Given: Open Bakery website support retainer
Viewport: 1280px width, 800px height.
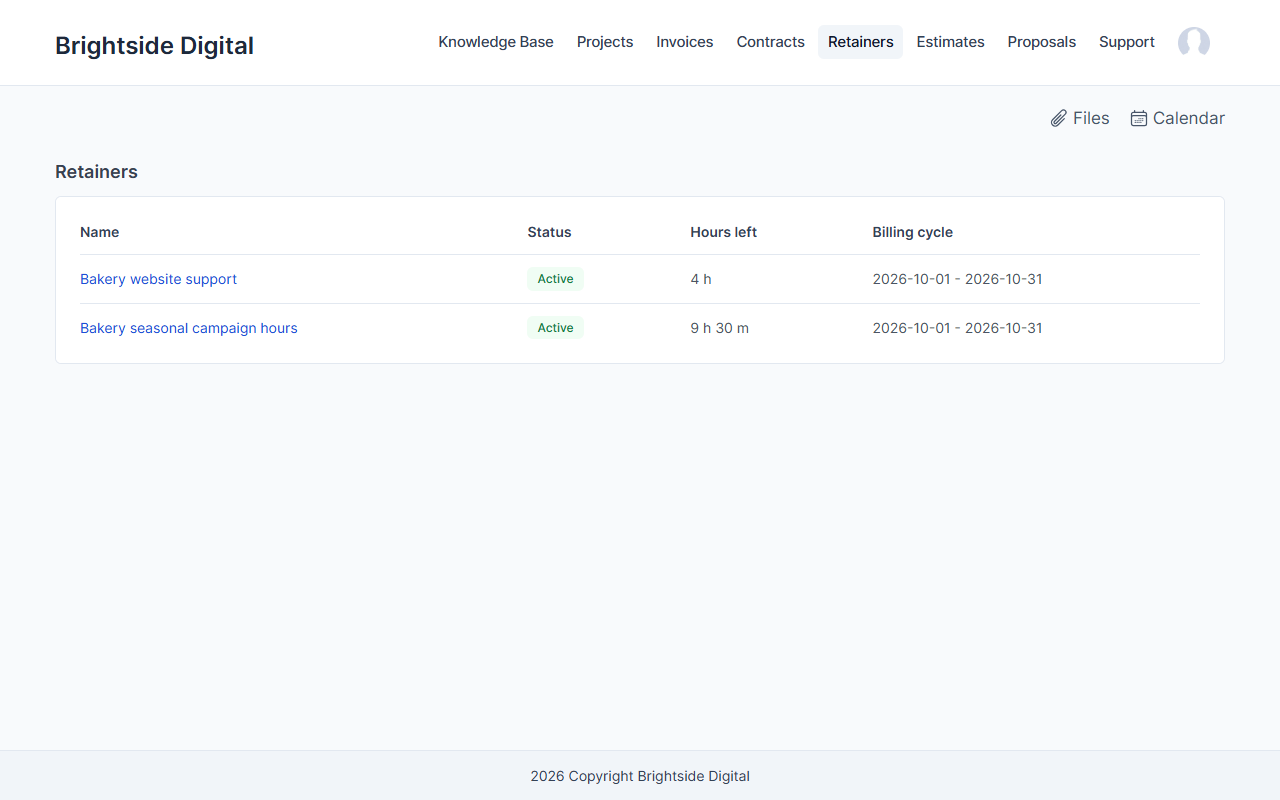Looking at the screenshot, I should point(159,279).
